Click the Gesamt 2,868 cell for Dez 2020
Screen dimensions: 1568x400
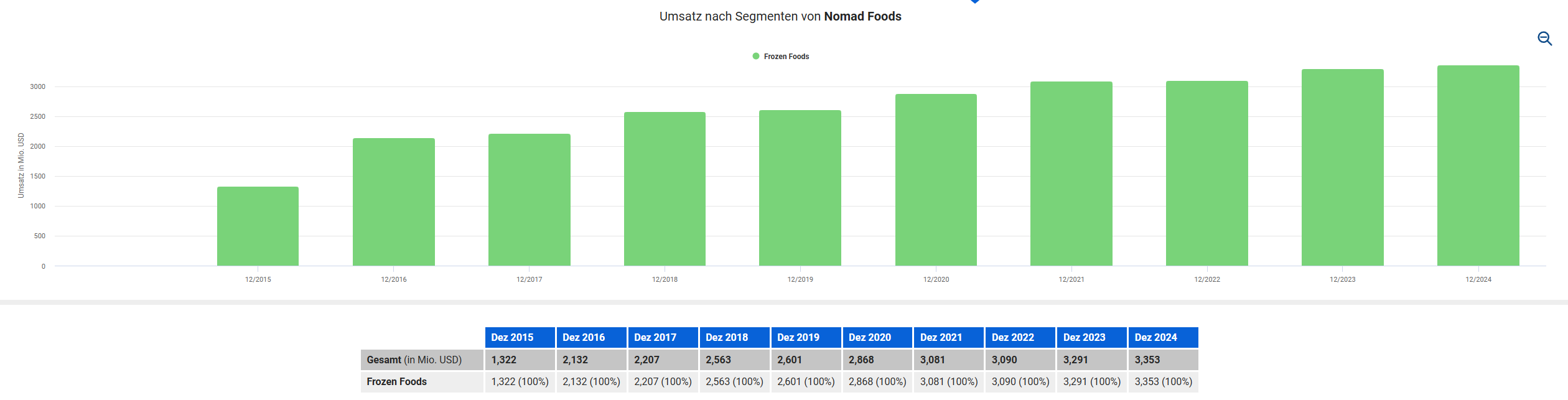pos(877,360)
